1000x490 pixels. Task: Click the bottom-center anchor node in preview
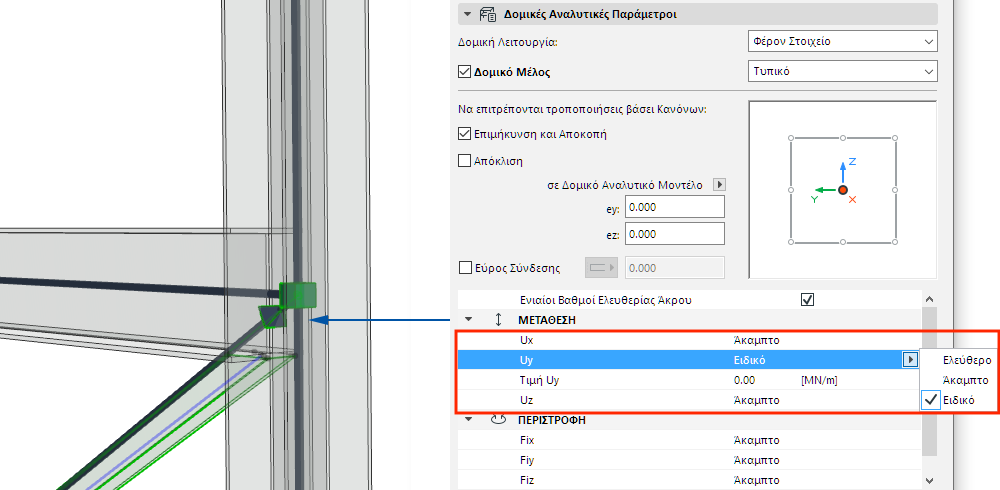843,242
